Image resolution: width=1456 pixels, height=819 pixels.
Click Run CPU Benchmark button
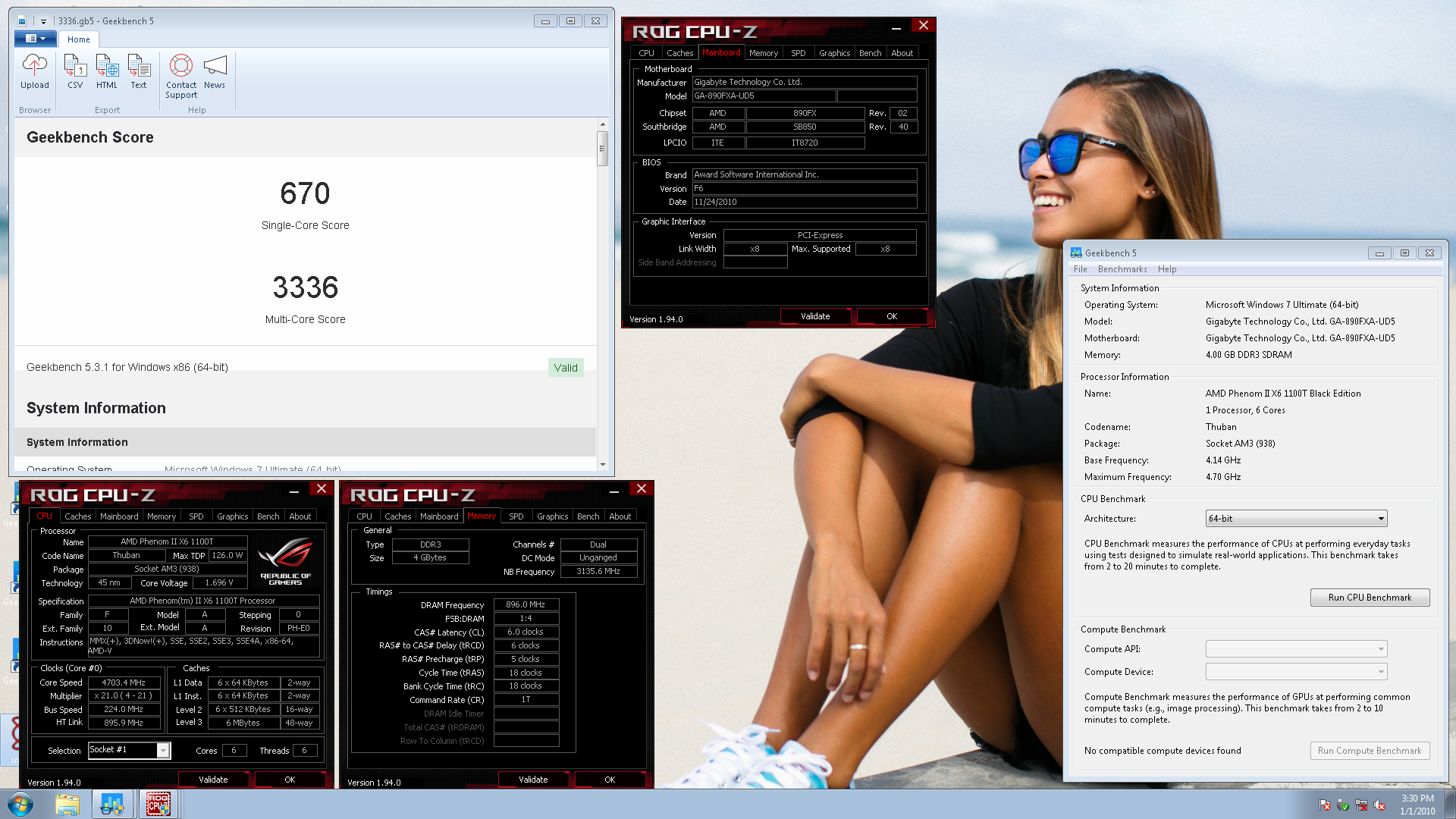point(1370,598)
